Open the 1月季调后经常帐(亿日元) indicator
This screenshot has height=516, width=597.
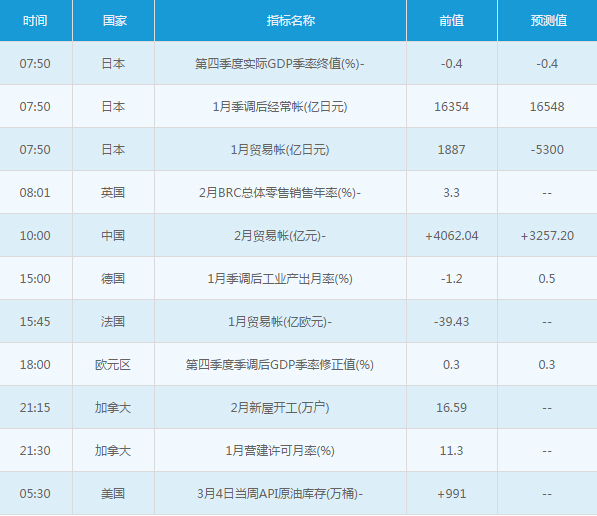280,107
